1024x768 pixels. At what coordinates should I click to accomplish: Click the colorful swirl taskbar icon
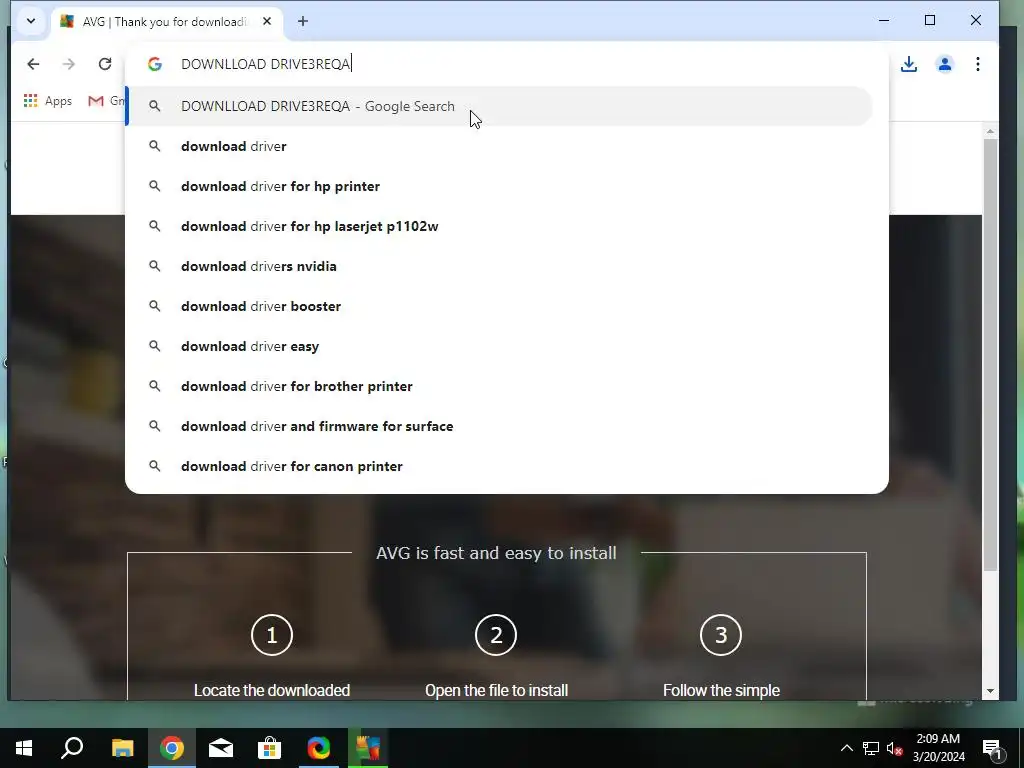[319, 748]
